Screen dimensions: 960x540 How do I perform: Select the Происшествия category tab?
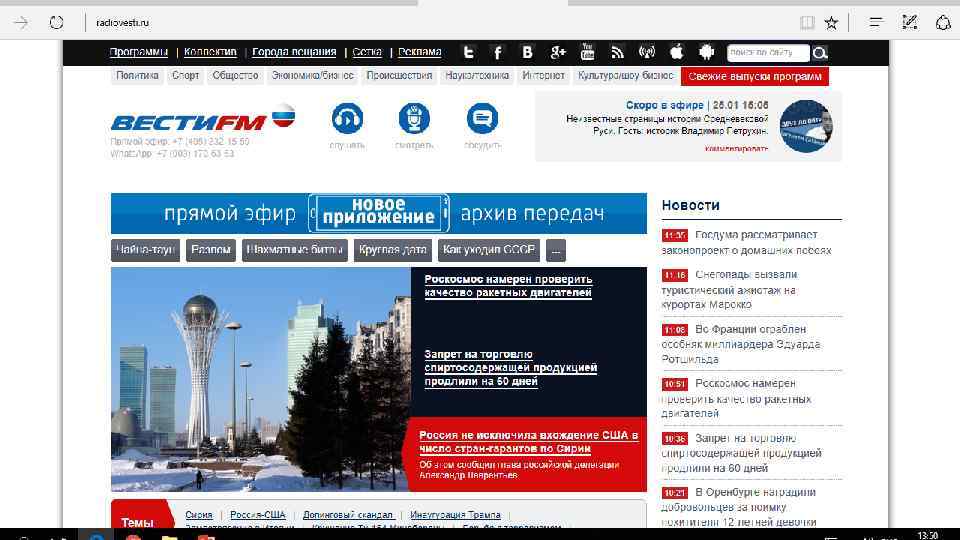[399, 76]
